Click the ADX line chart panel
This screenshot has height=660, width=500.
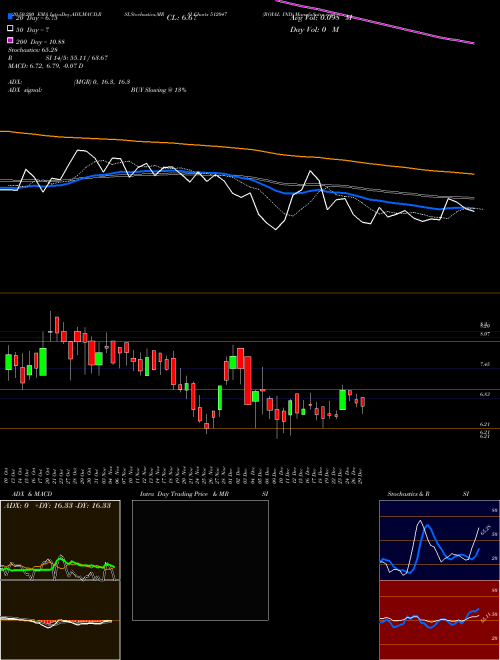(60, 540)
